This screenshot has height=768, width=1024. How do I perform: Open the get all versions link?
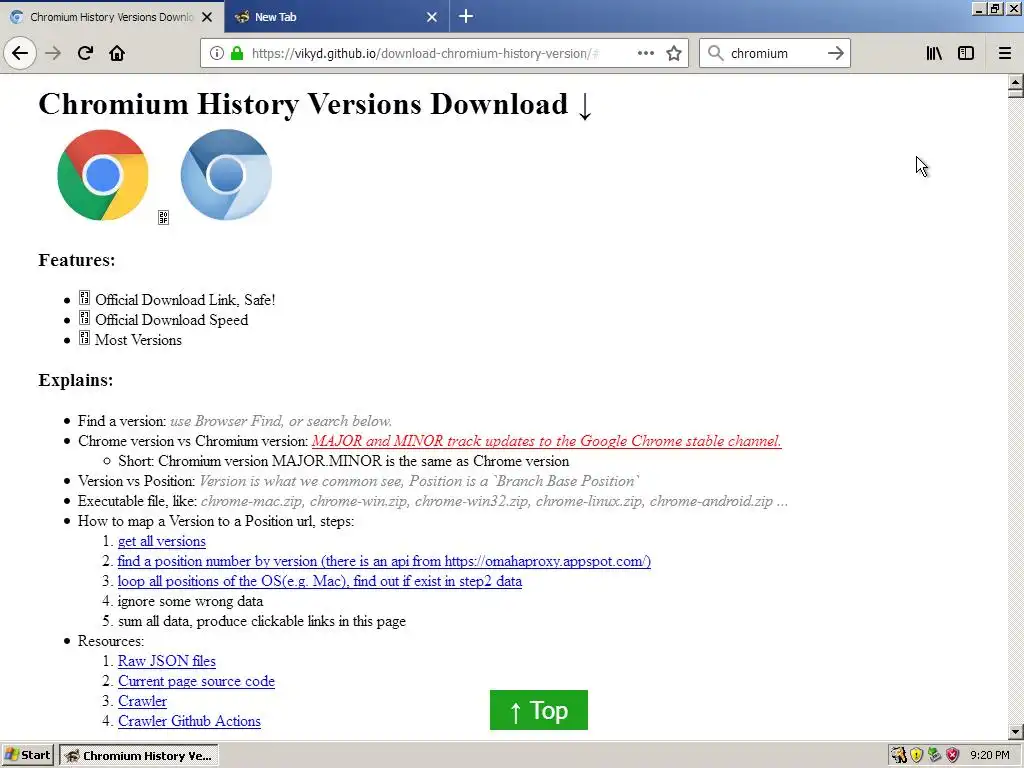click(x=161, y=541)
